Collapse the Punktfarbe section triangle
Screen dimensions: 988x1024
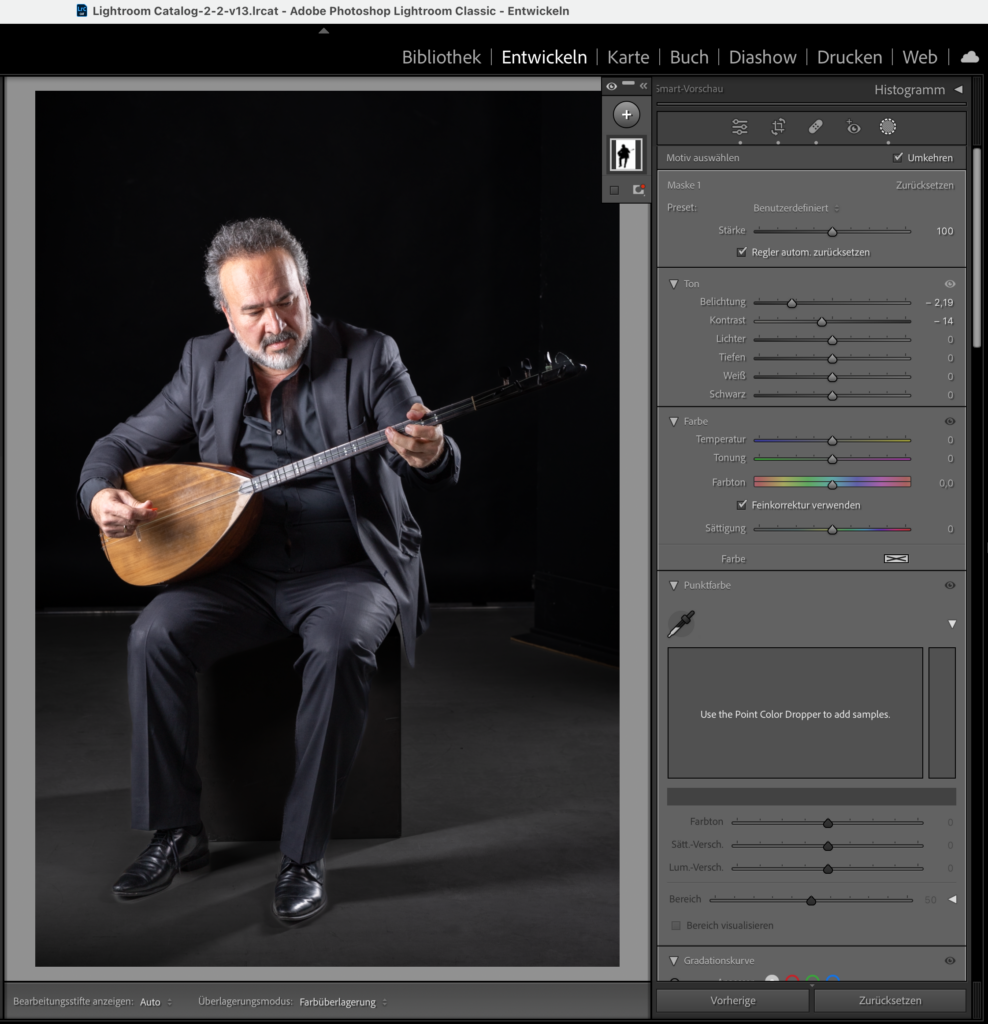pyautogui.click(x=673, y=585)
